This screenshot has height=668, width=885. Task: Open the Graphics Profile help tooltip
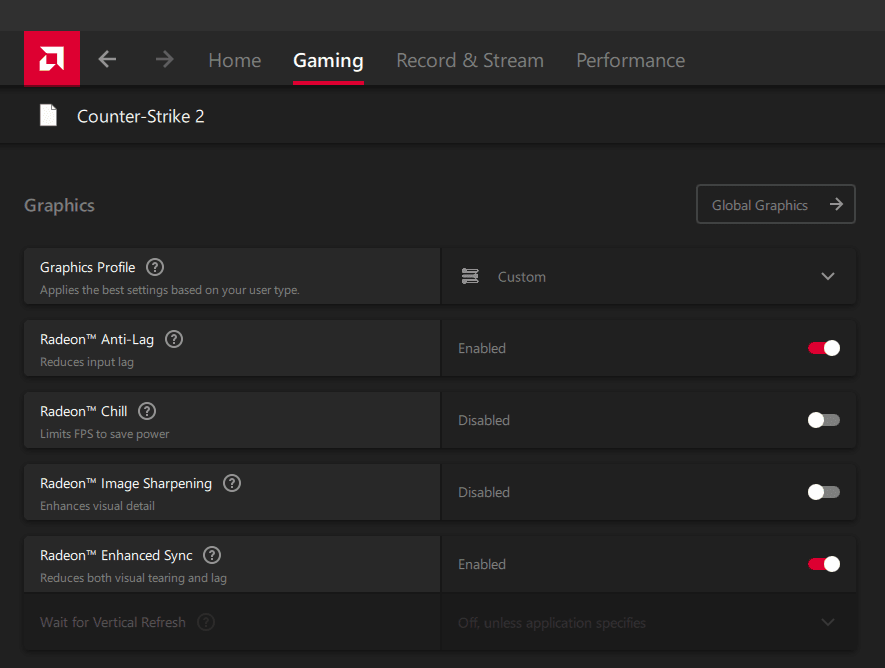coord(154,267)
